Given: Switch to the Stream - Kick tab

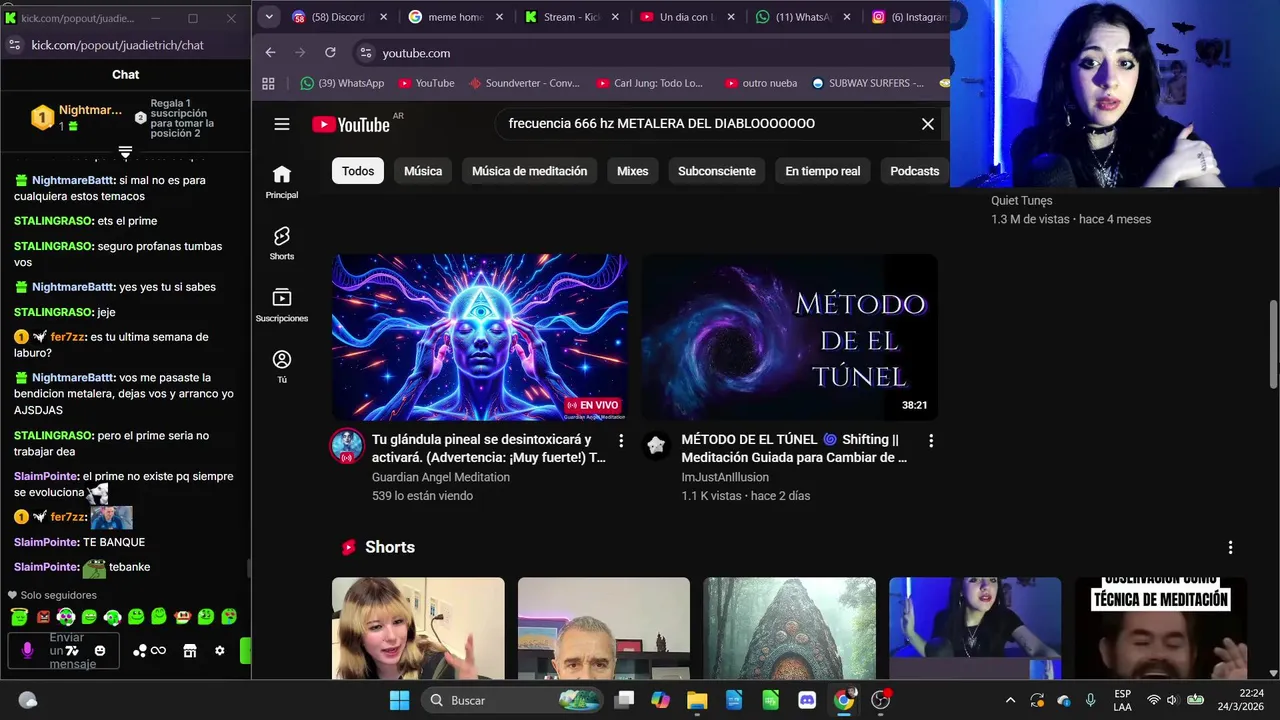Looking at the screenshot, I should [x=572, y=17].
